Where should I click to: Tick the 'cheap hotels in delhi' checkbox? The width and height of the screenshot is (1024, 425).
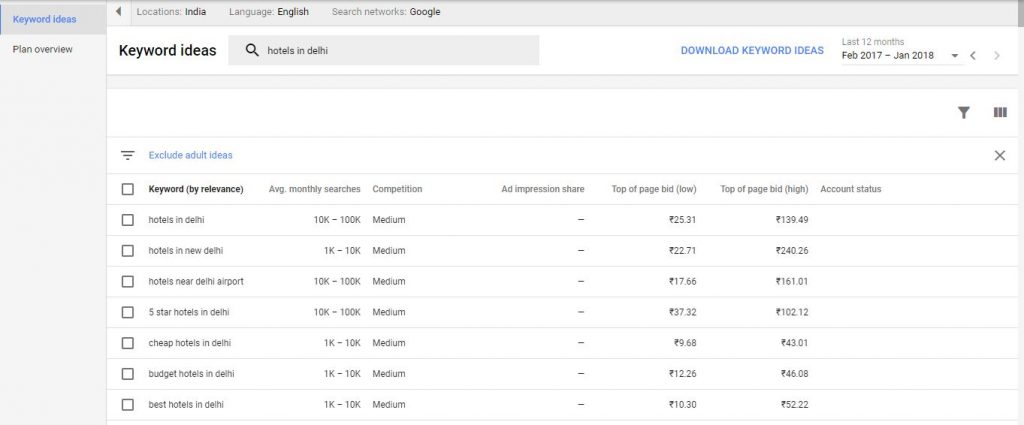click(127, 343)
